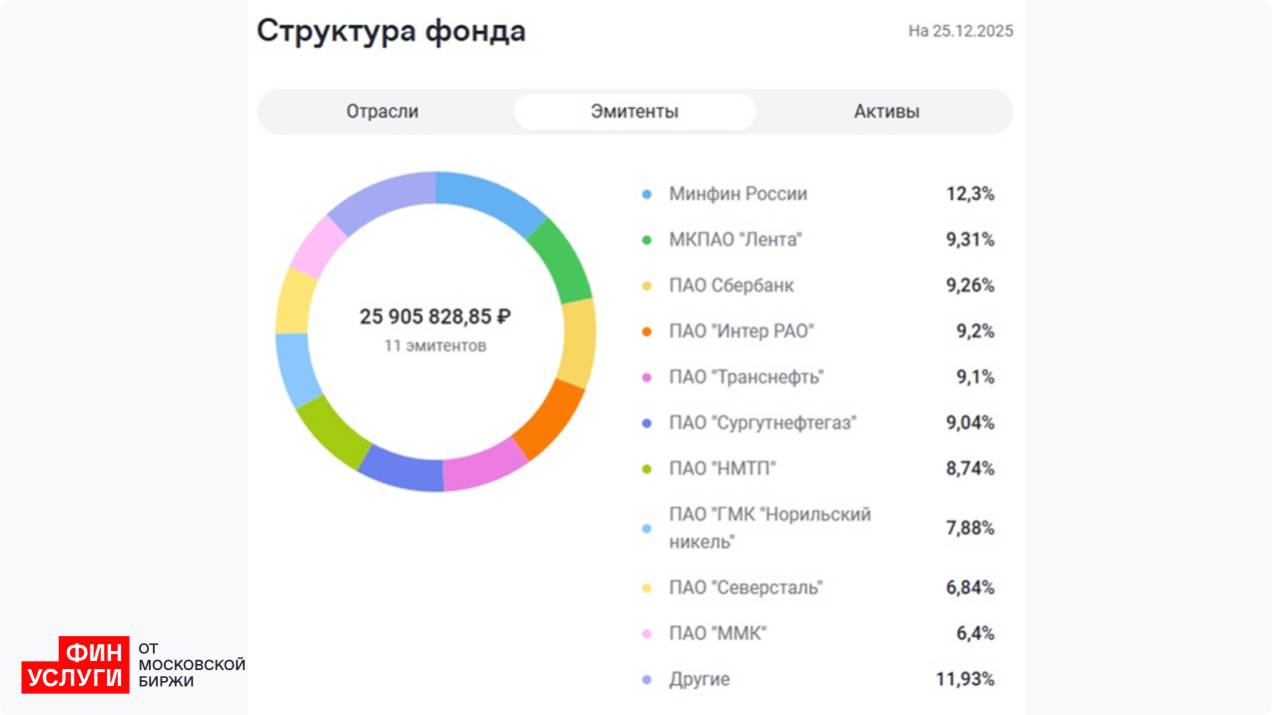The image size is (1272, 715).
Task: Click the ПАО "Северсталь" legend label
Action: point(745,588)
